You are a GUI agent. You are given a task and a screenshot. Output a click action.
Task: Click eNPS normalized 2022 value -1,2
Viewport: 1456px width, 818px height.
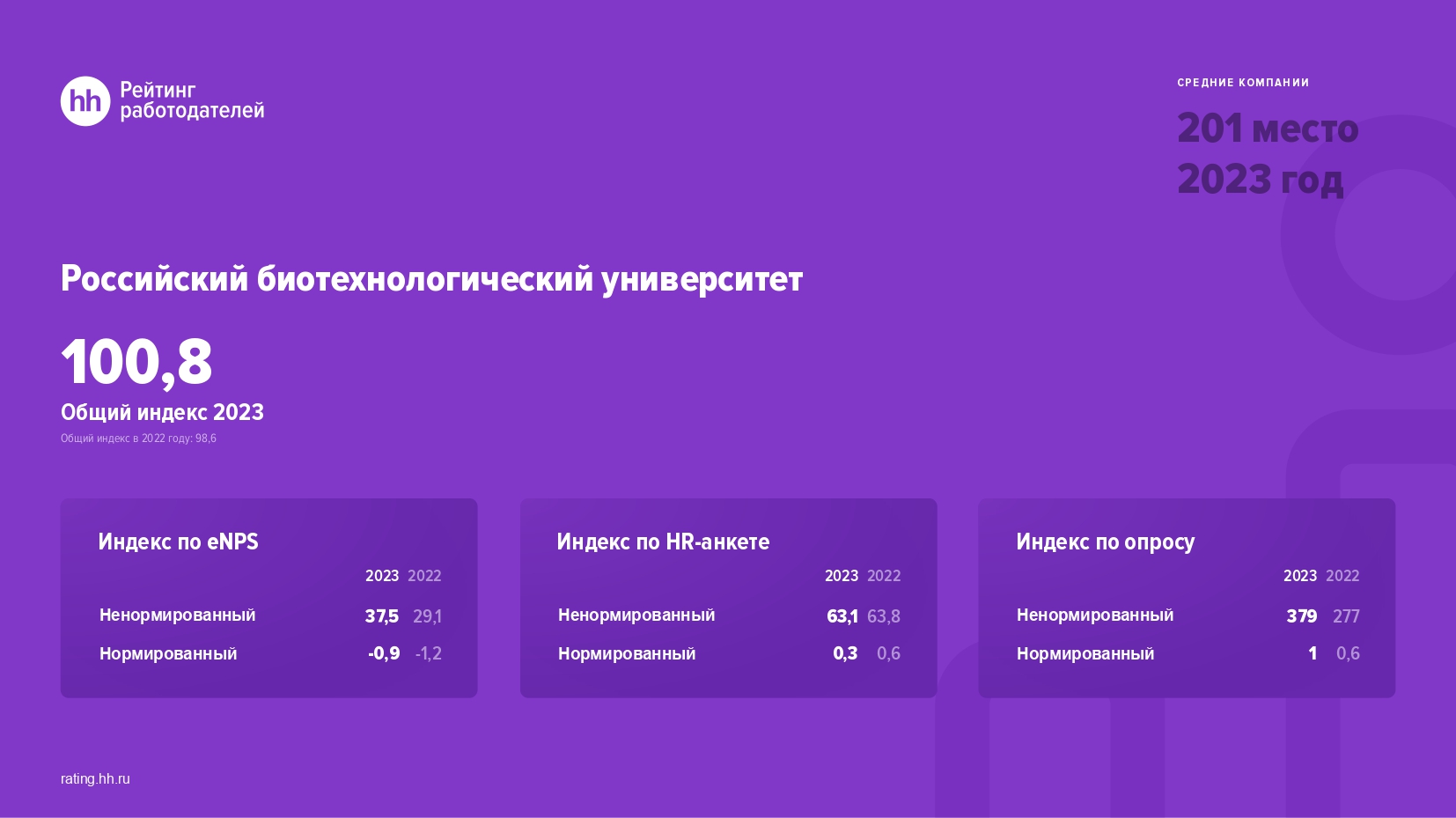pyautogui.click(x=428, y=653)
